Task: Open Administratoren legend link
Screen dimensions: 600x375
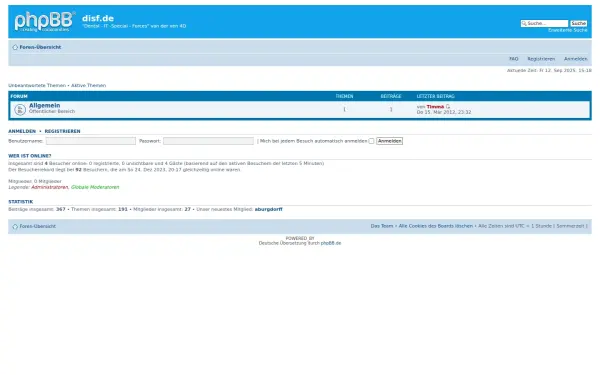Action: pyautogui.click(x=50, y=188)
